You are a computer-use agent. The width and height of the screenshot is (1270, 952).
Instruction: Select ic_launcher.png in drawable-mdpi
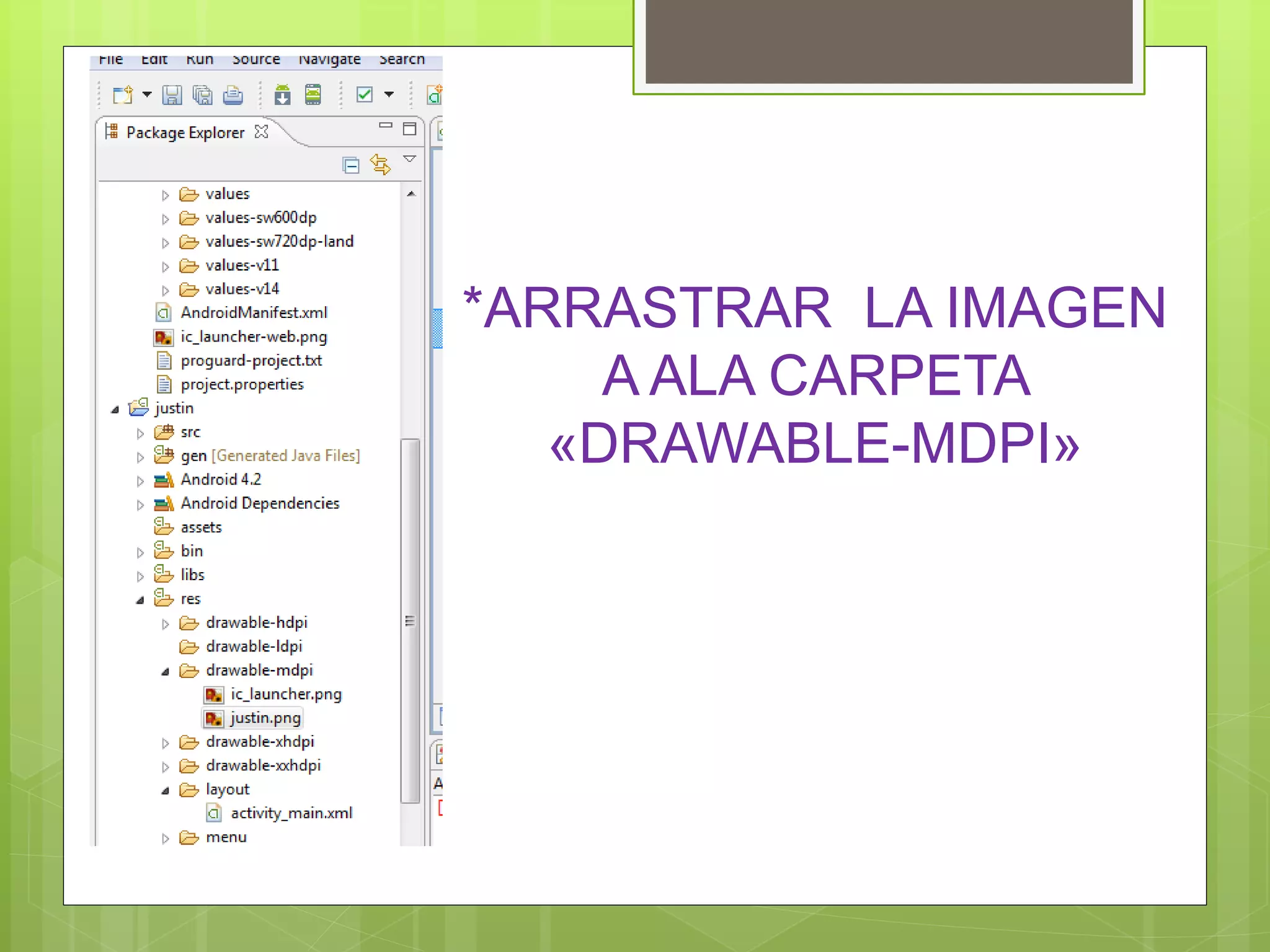coord(286,694)
